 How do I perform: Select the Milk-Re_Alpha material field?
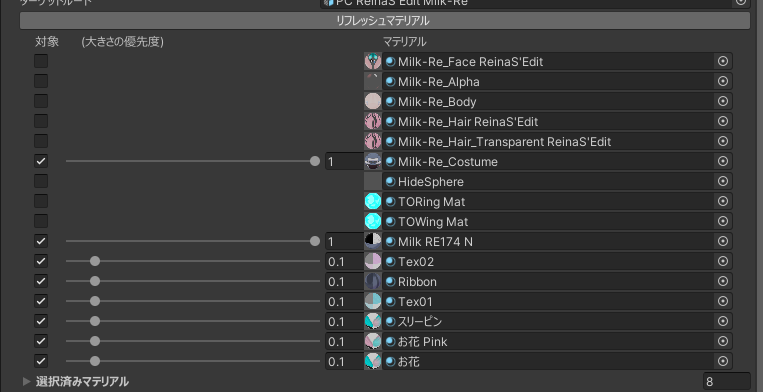coord(557,82)
